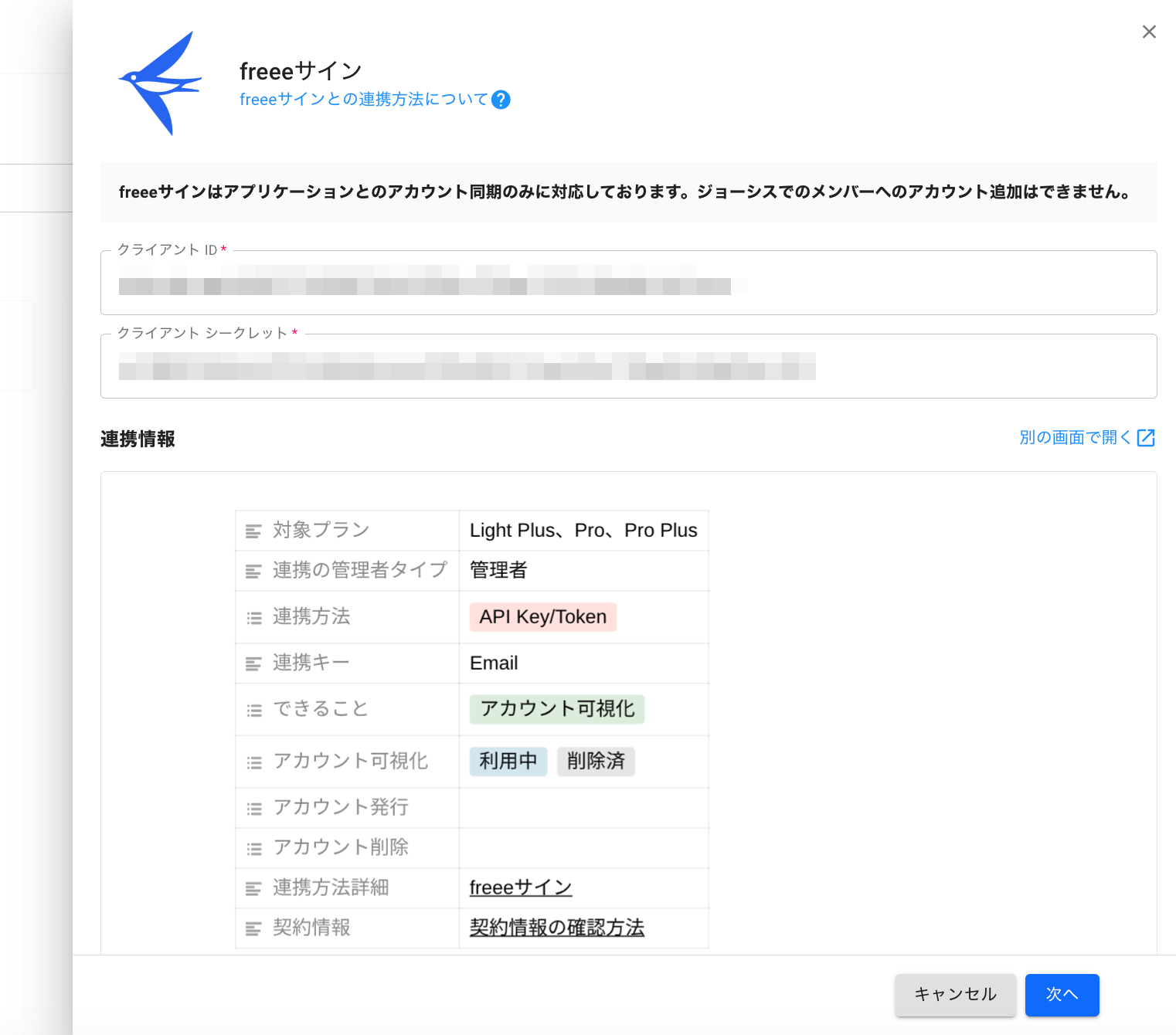Click the text icon beside 契約情報
Viewport: 1176px width, 1035px height.
click(253, 928)
